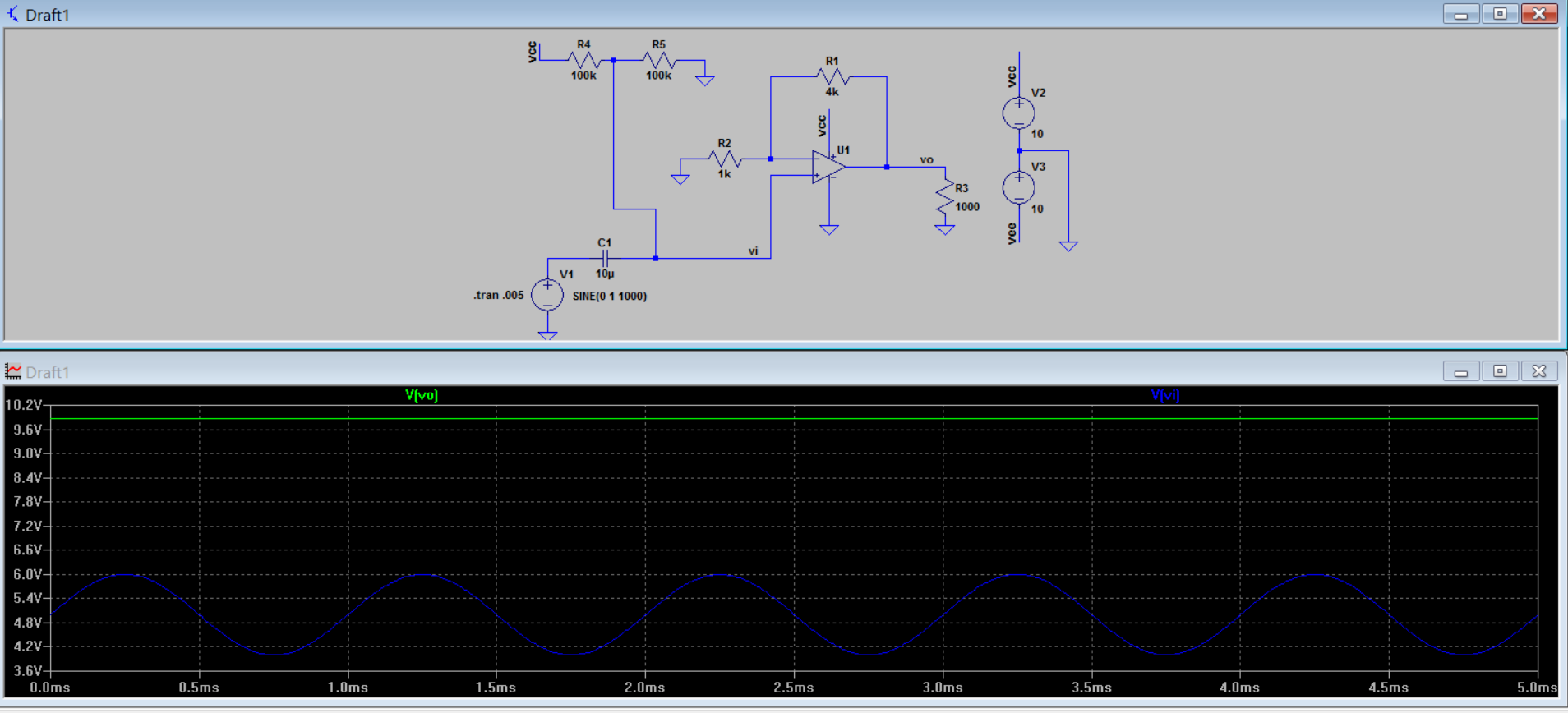Screen dimensions: 1568x713
Task: Minimize the schematic Draft1 window
Action: (1461, 14)
